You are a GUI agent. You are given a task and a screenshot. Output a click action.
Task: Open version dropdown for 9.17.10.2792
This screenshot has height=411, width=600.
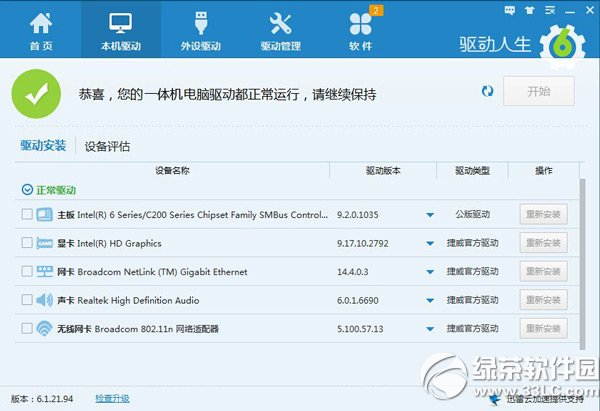pos(430,243)
